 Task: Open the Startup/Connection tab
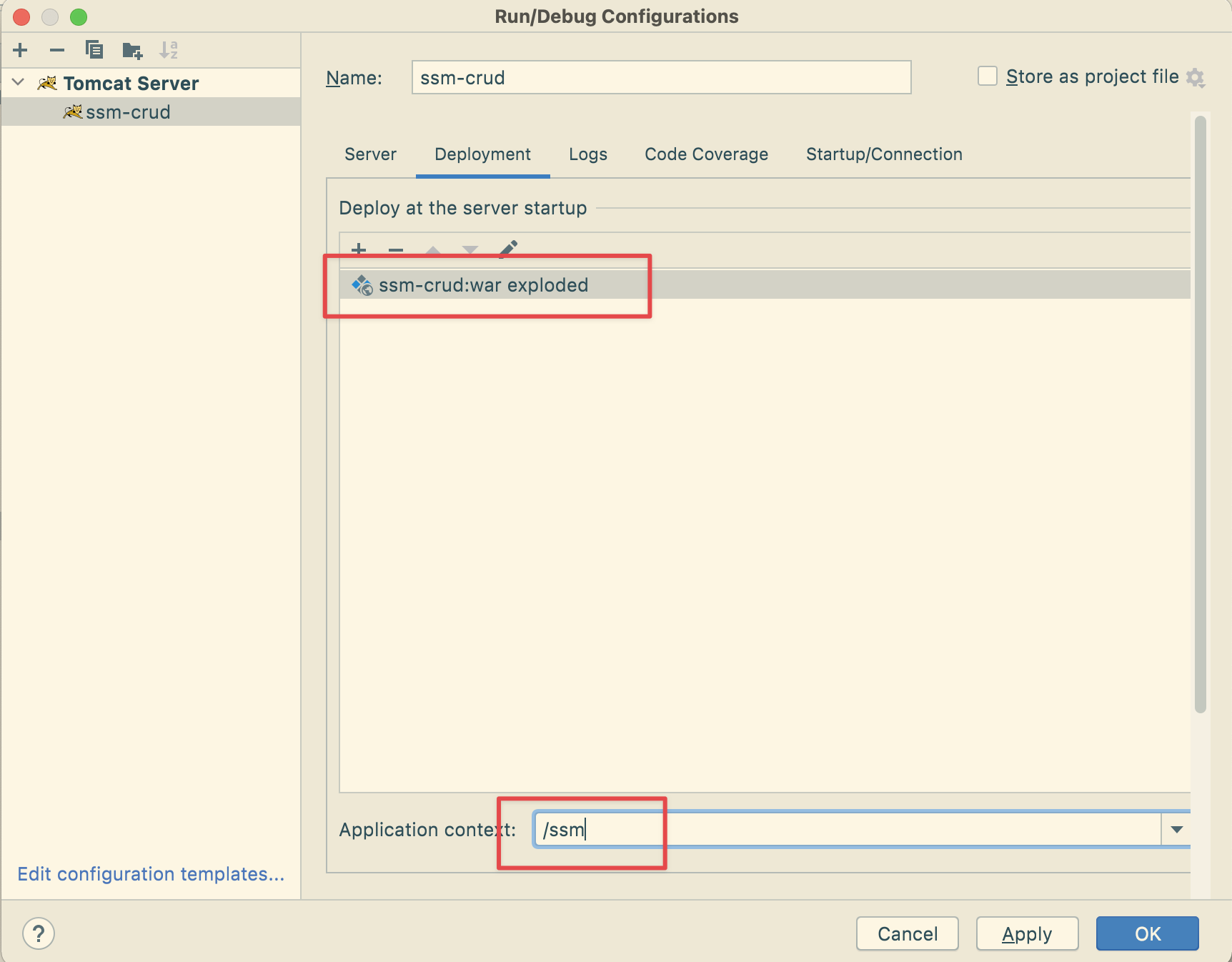(x=884, y=154)
